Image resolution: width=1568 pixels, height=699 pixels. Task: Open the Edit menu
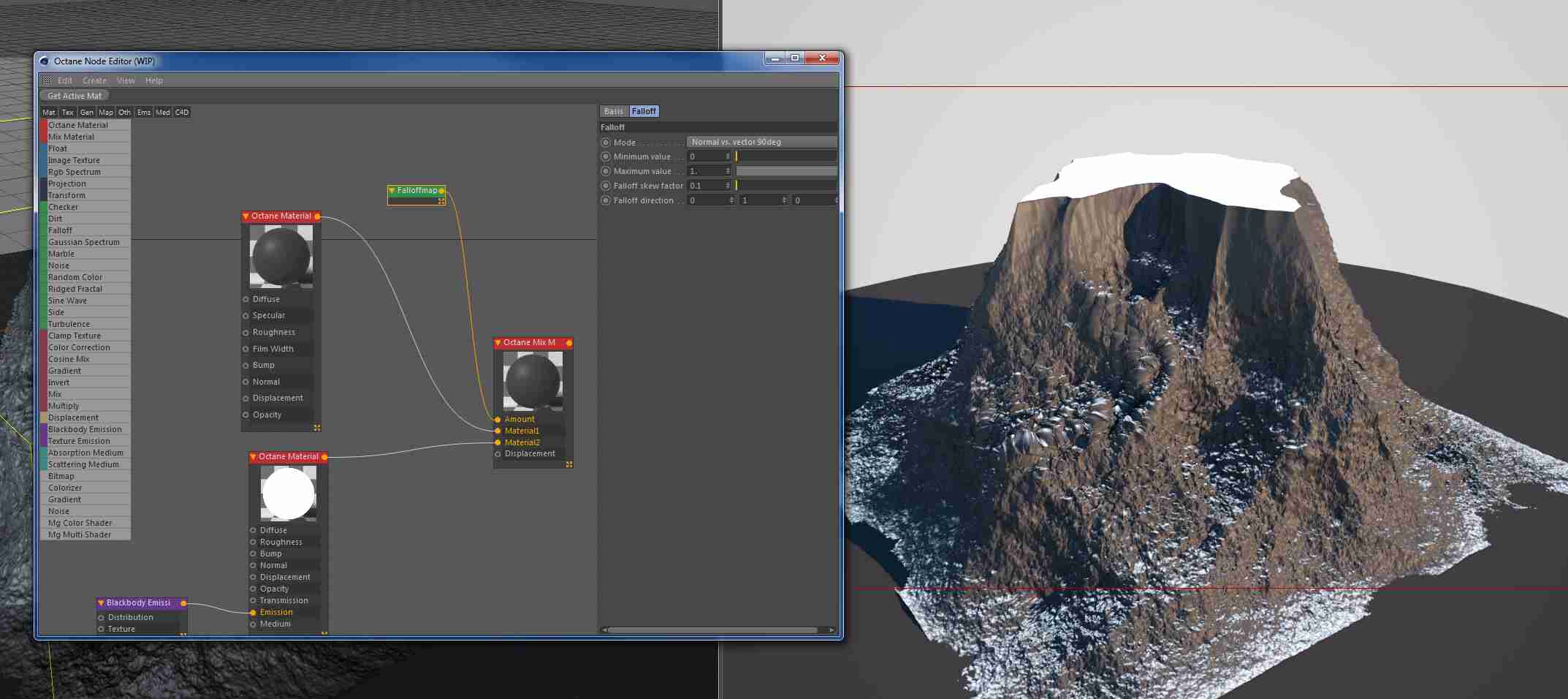[65, 80]
